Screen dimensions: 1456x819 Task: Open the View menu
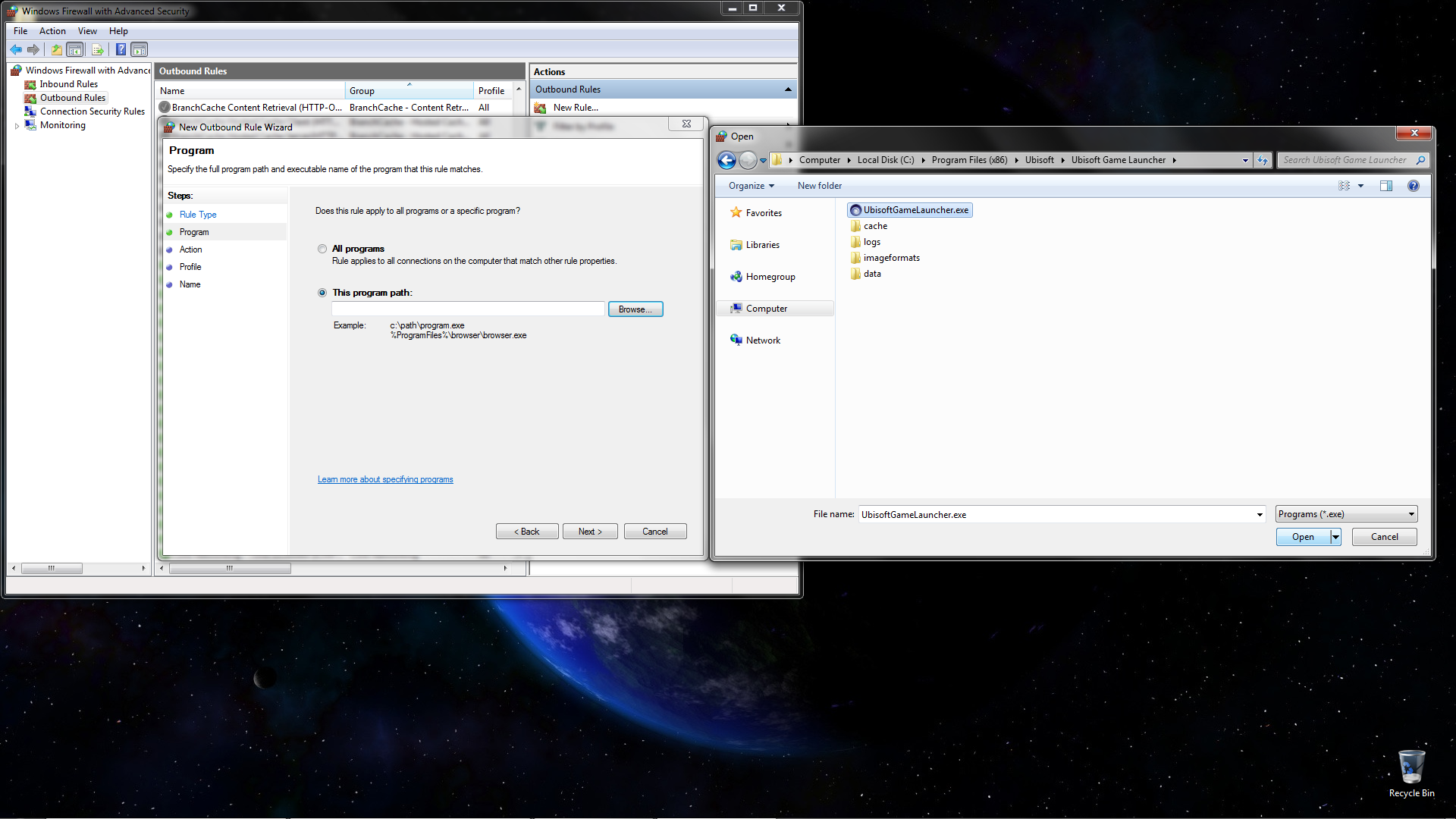(87, 31)
